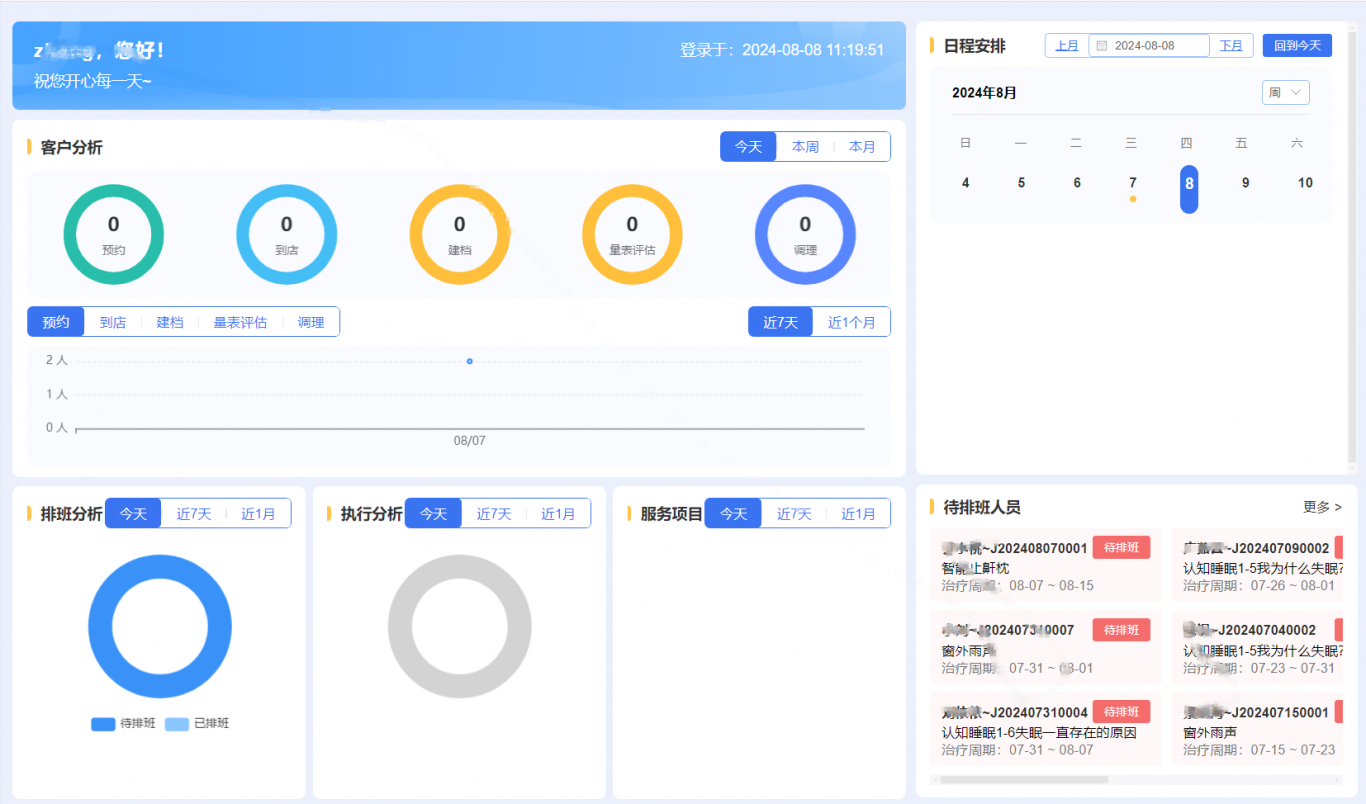Click the 治疗周期 08-07 ~ 08-15 line
The image size is (1366, 804).
pyautogui.click(x=1017, y=585)
